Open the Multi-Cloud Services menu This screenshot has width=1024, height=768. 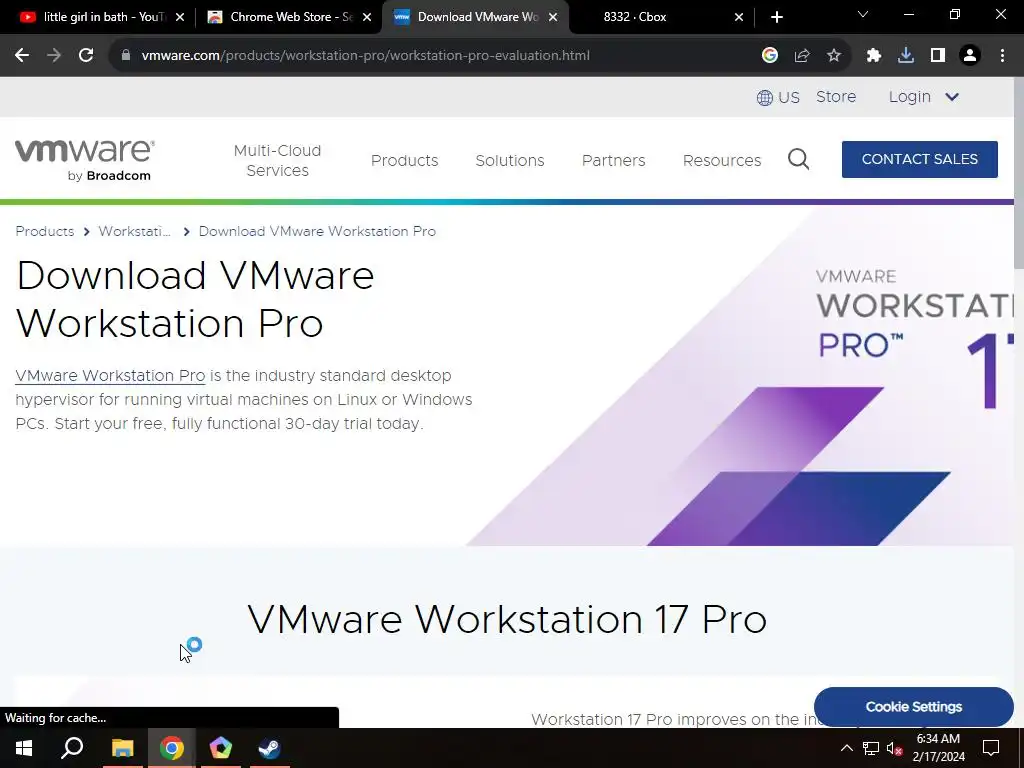click(x=278, y=160)
